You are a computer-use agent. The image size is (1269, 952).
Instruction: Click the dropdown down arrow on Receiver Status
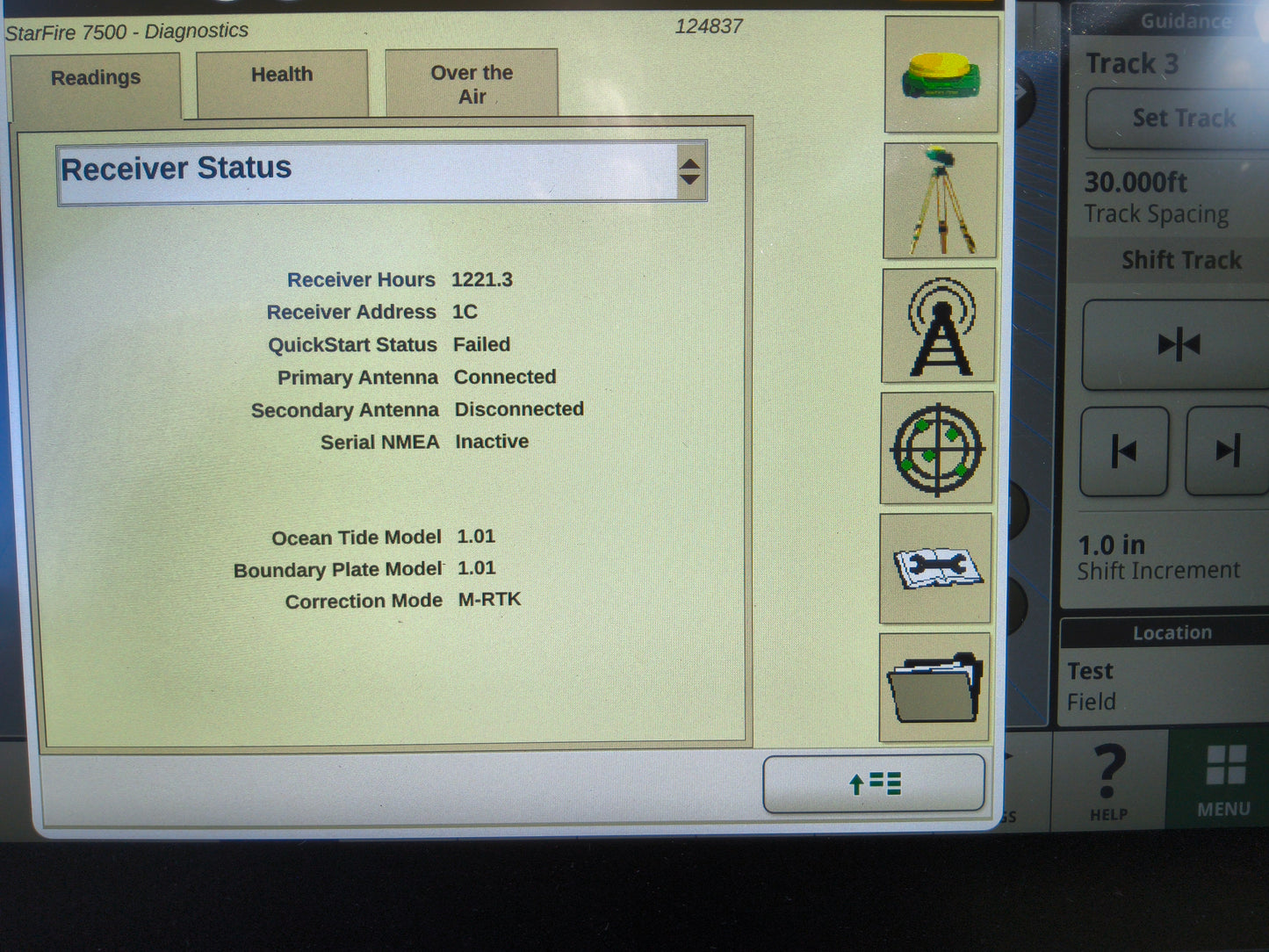(690, 181)
